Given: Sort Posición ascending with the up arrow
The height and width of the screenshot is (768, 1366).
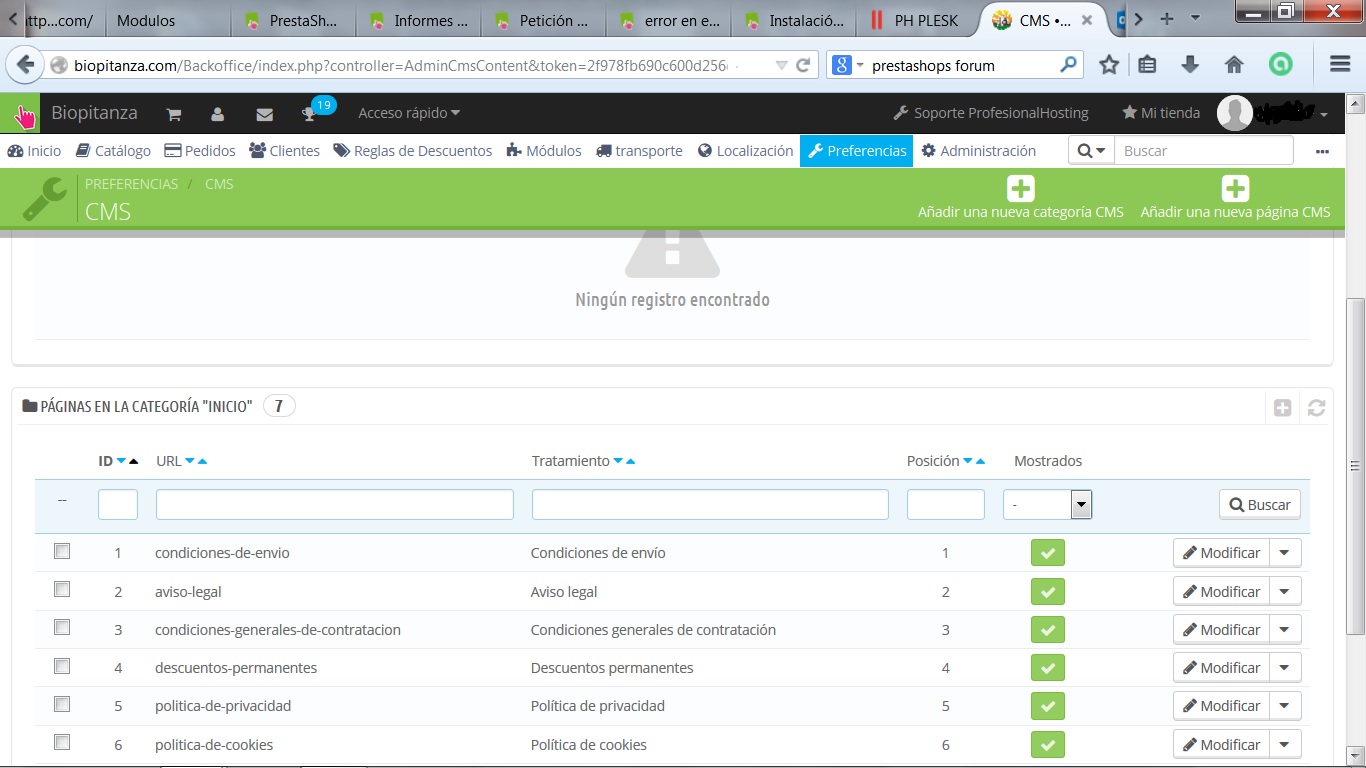Looking at the screenshot, I should (x=980, y=461).
